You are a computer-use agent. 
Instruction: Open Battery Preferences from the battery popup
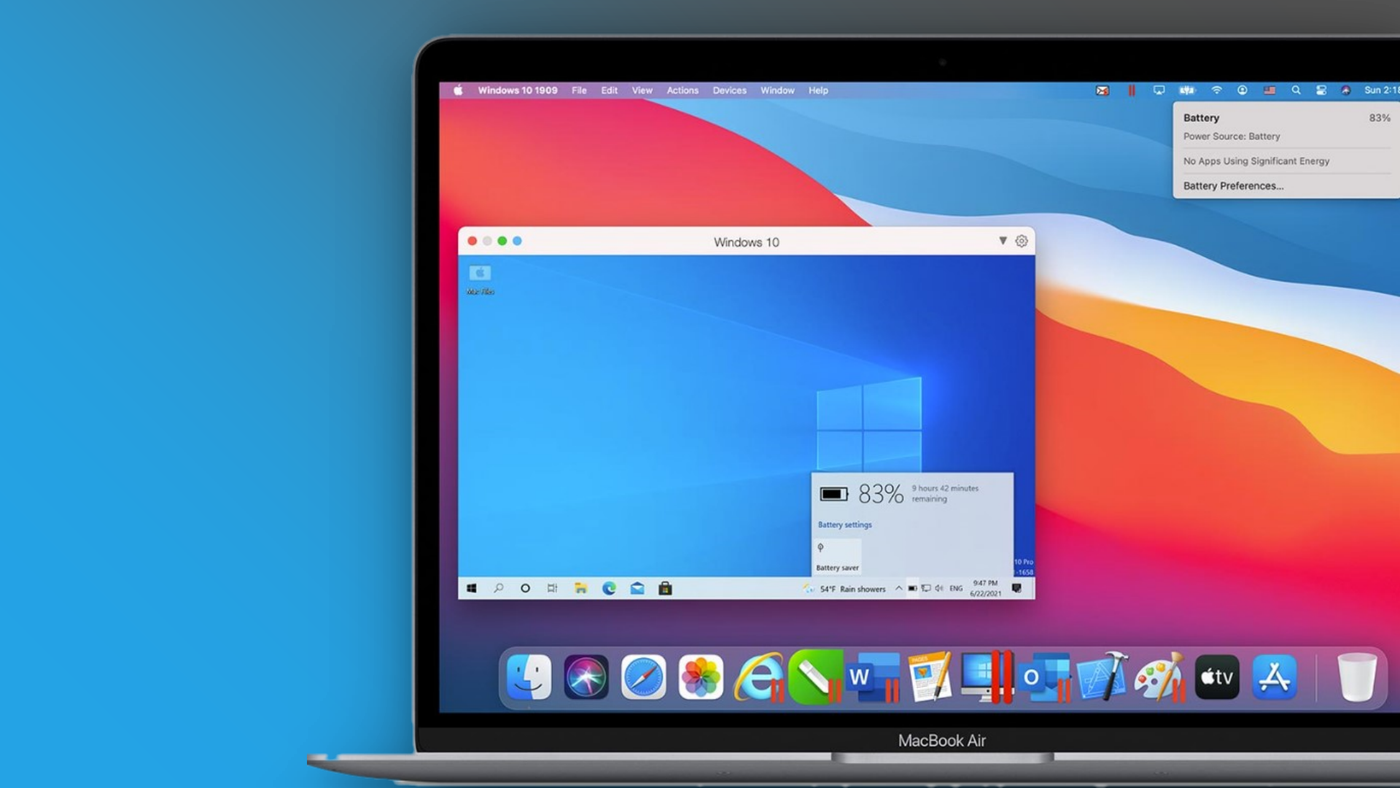tap(1232, 185)
